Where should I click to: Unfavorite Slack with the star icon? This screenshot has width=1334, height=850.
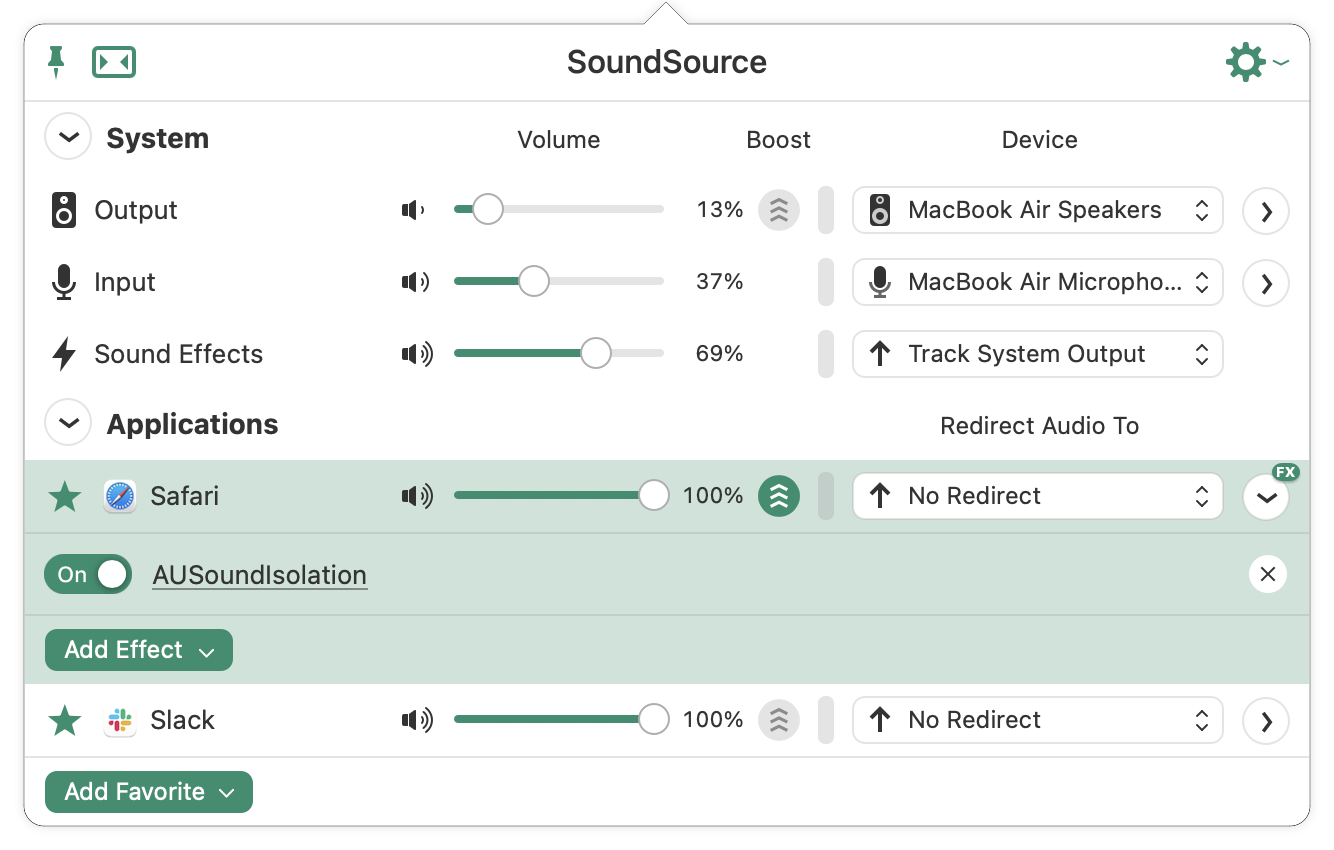tap(65, 720)
